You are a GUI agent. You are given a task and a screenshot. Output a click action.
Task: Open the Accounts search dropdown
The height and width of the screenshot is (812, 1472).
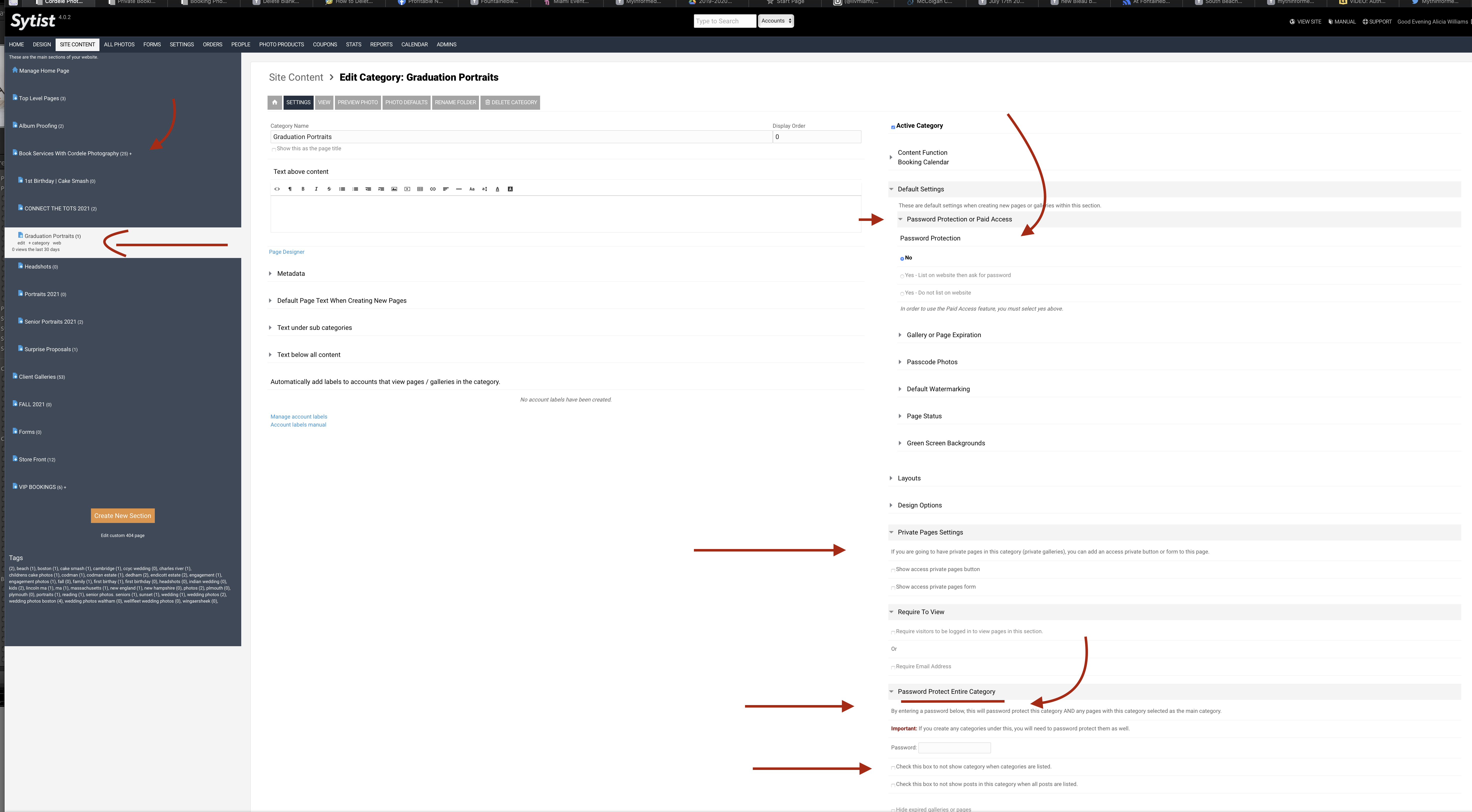pos(776,21)
